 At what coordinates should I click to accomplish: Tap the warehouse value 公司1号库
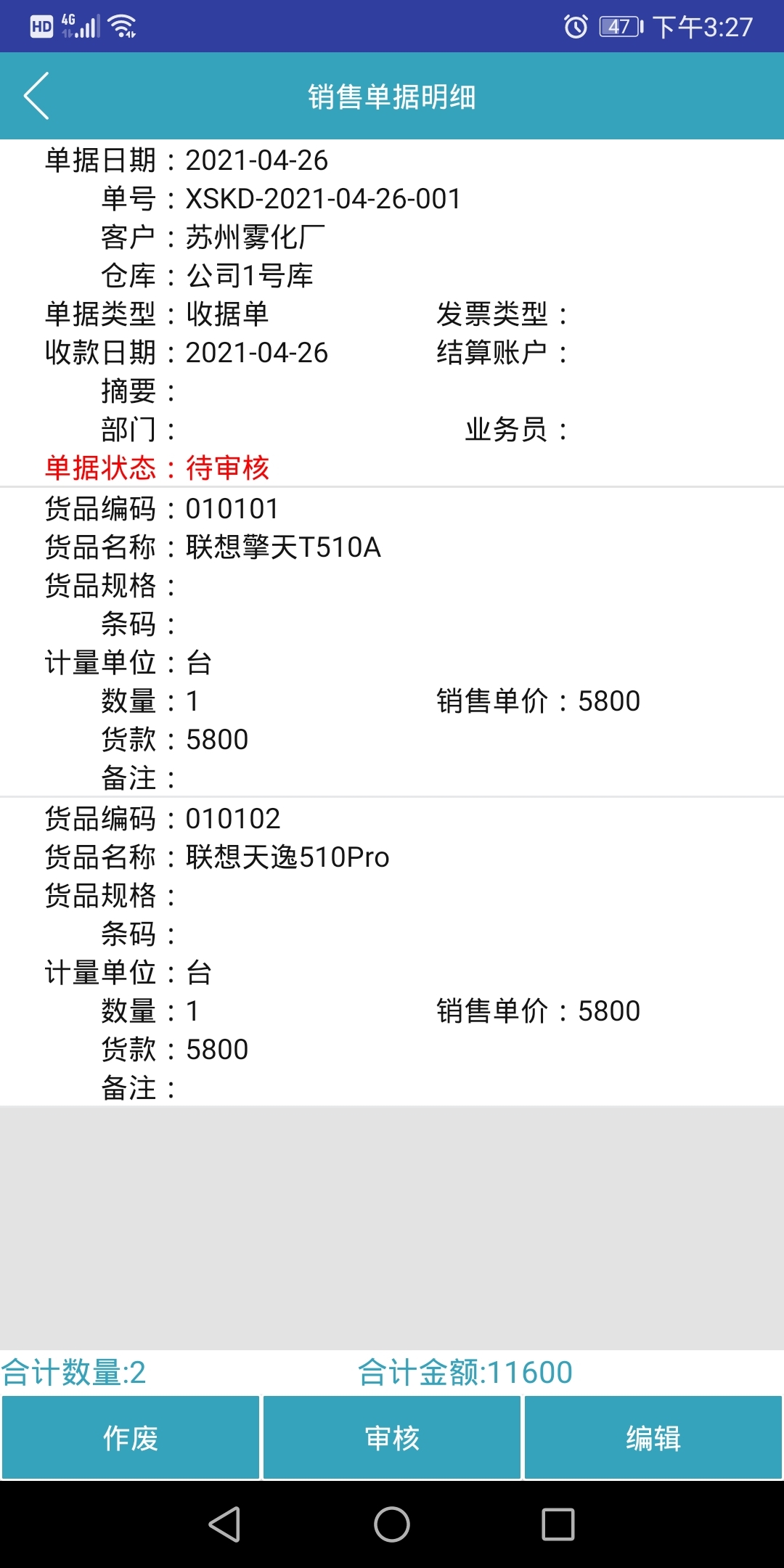(250, 276)
